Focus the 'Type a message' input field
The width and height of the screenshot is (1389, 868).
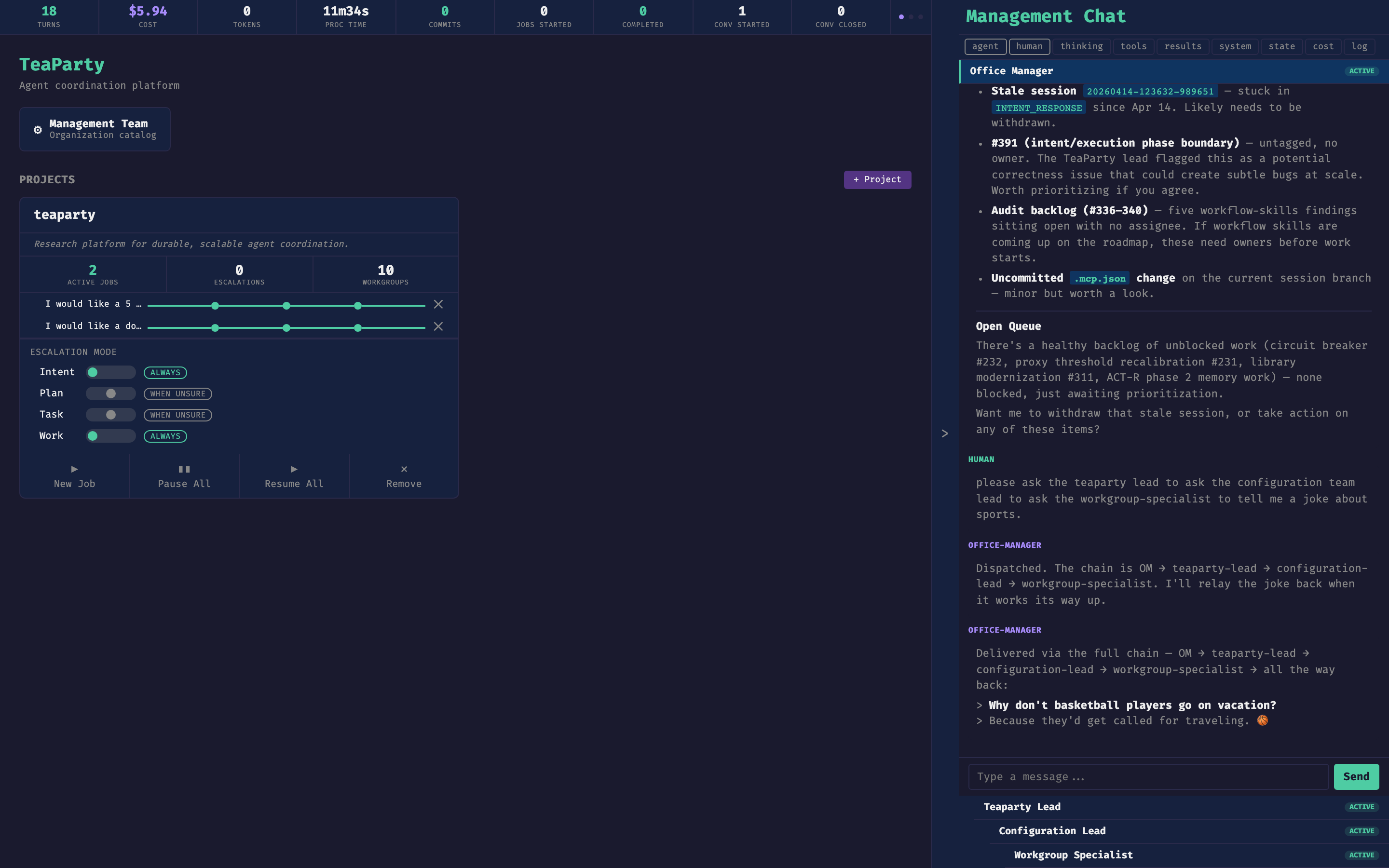pyautogui.click(x=1148, y=777)
